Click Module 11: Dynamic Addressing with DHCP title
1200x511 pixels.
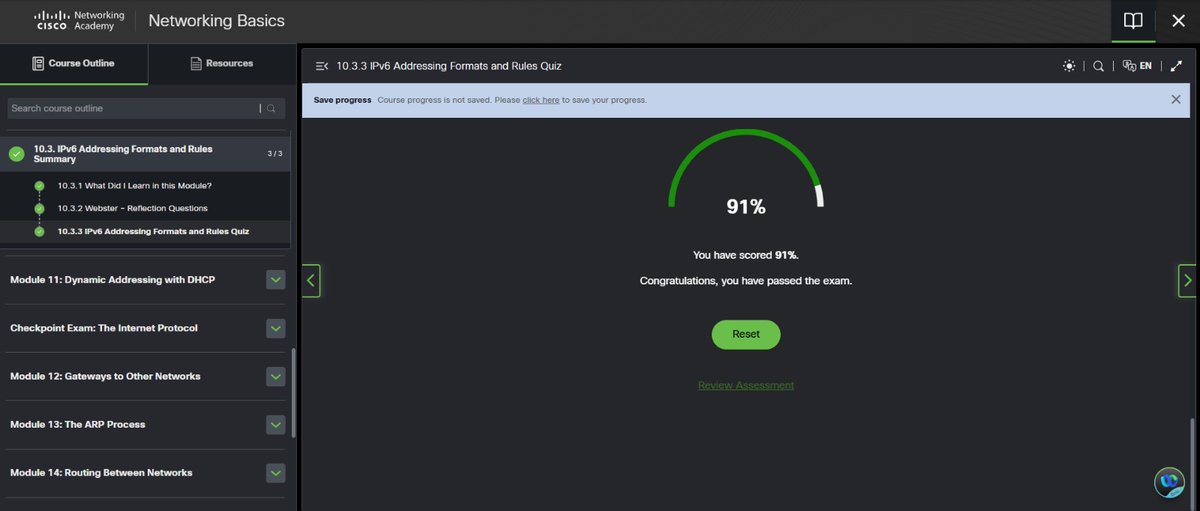pos(112,280)
